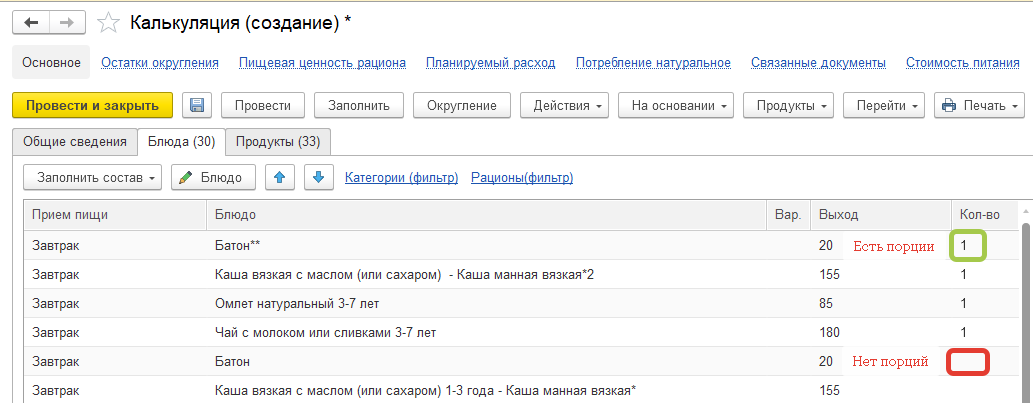The image size is (1033, 403).
Task: Click the forward navigation arrow
Action: [x=67, y=22]
